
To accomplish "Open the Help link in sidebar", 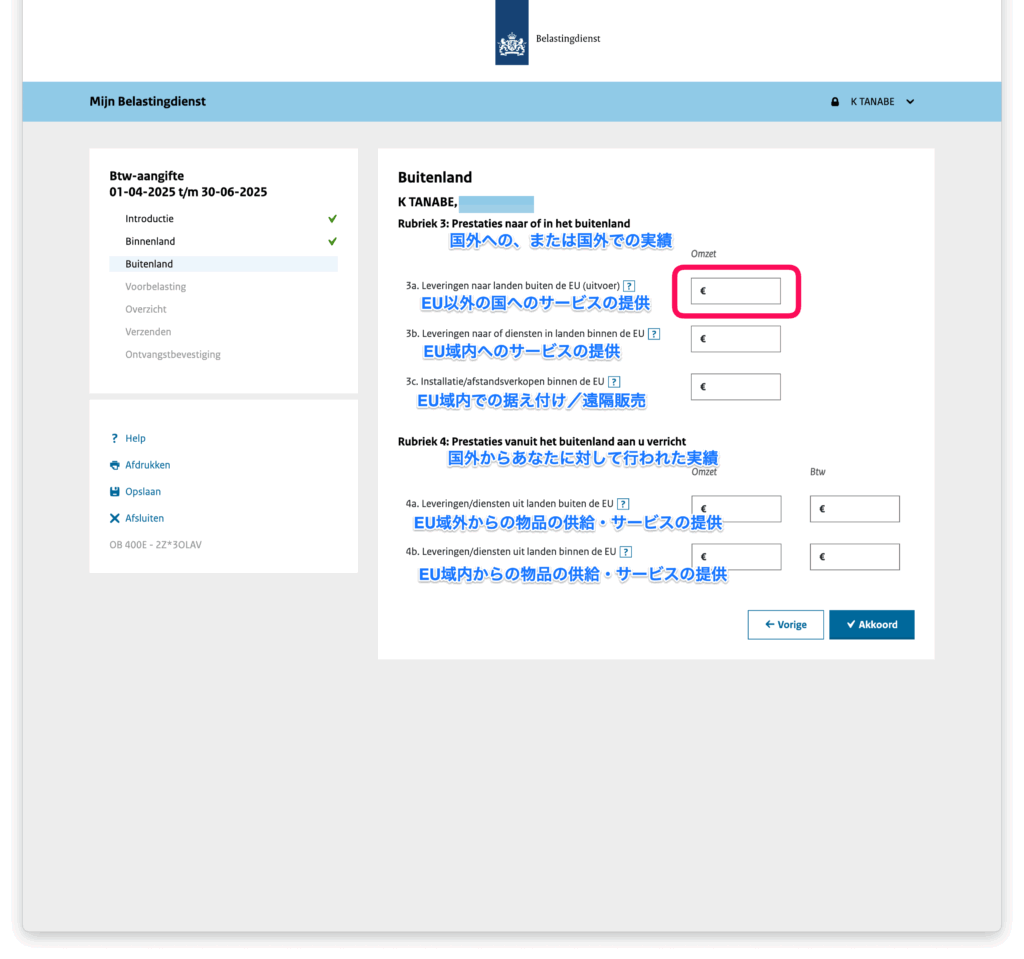I will (135, 439).
